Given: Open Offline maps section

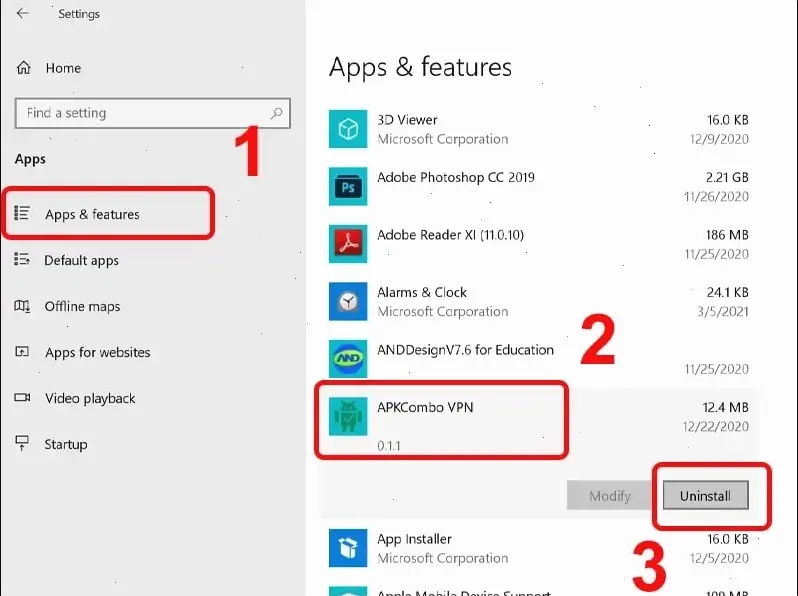Looking at the screenshot, I should (82, 306).
